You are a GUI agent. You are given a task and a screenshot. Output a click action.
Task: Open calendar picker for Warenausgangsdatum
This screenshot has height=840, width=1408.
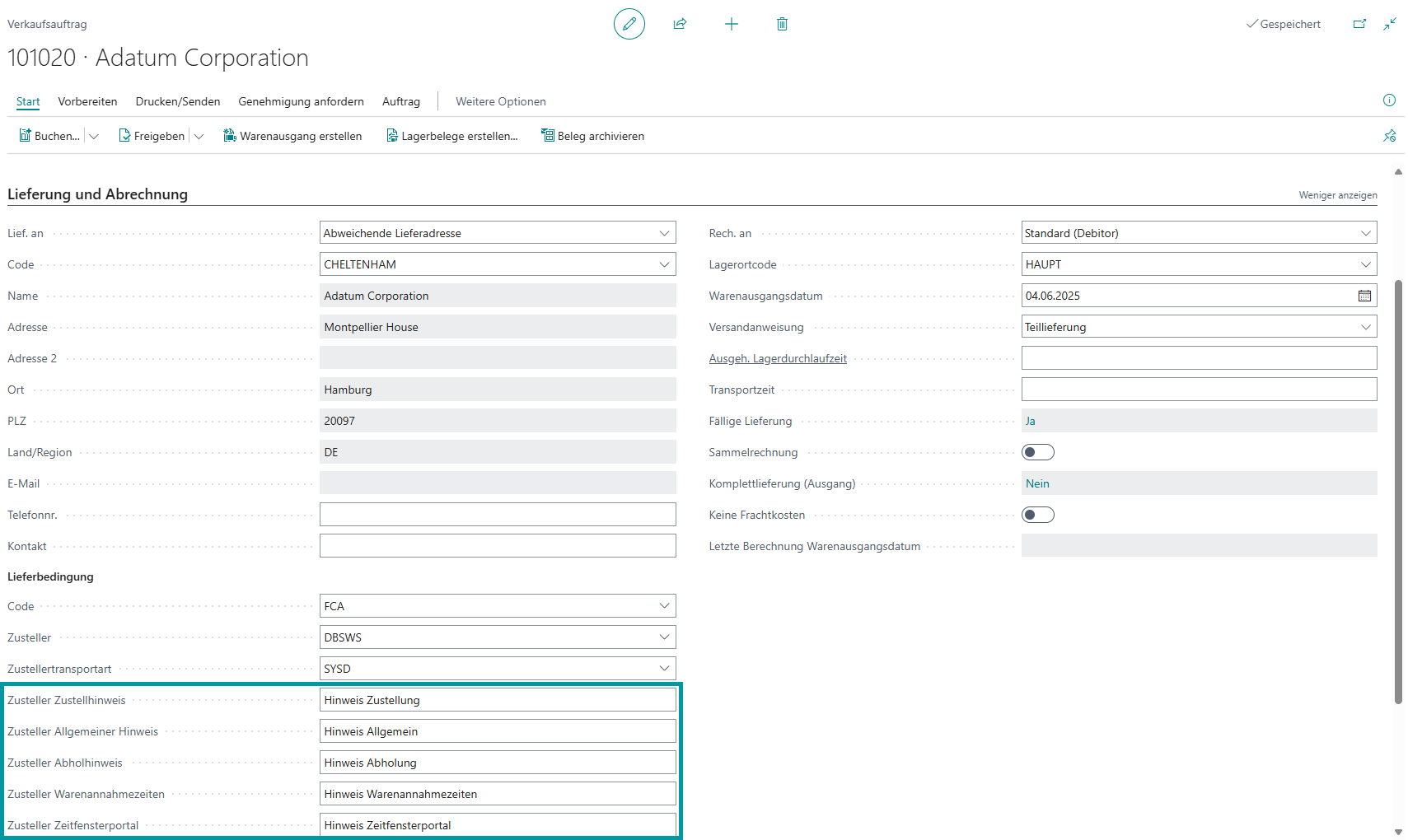tap(1364, 296)
